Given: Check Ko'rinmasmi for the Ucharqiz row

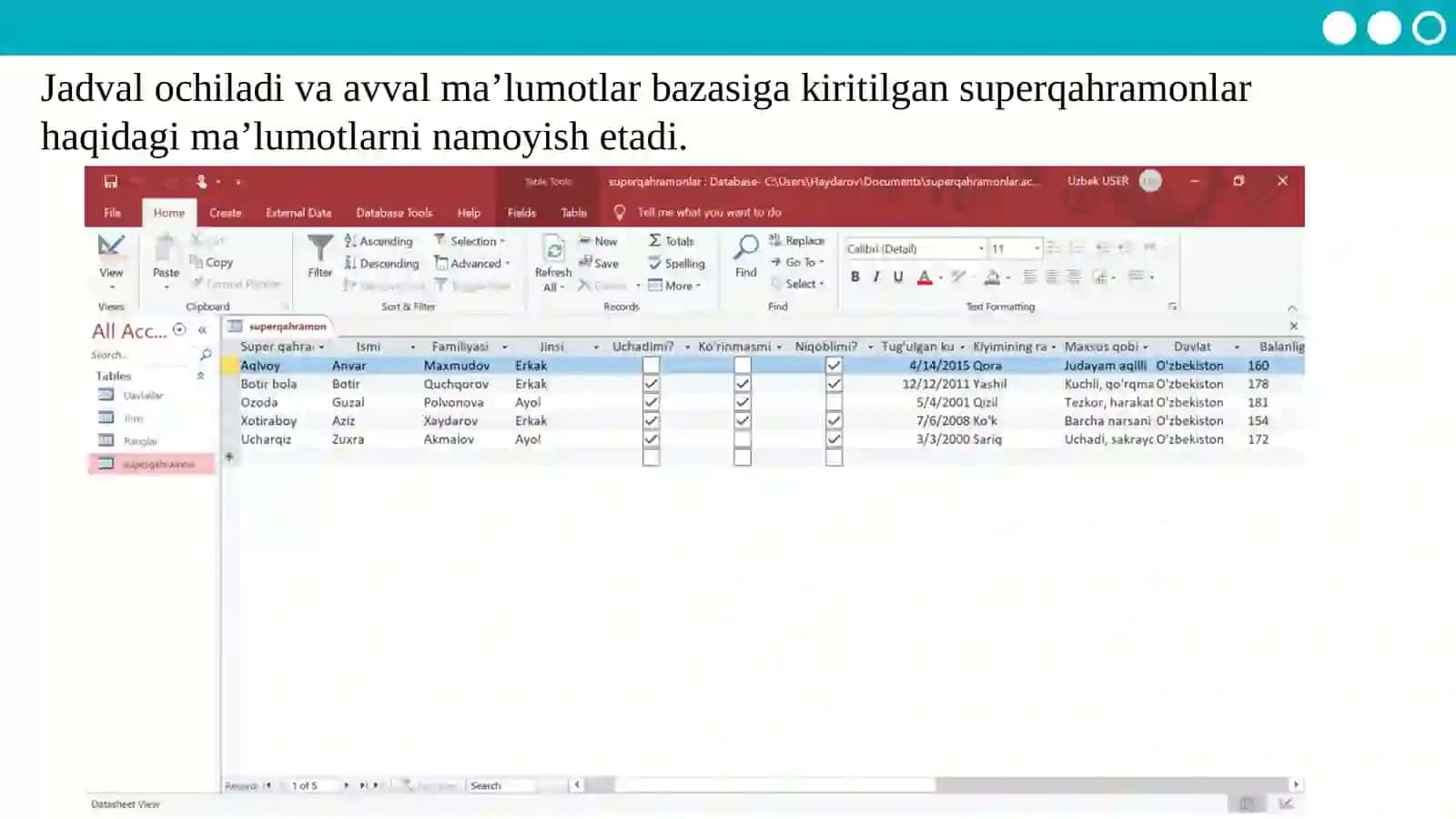Looking at the screenshot, I should (743, 439).
